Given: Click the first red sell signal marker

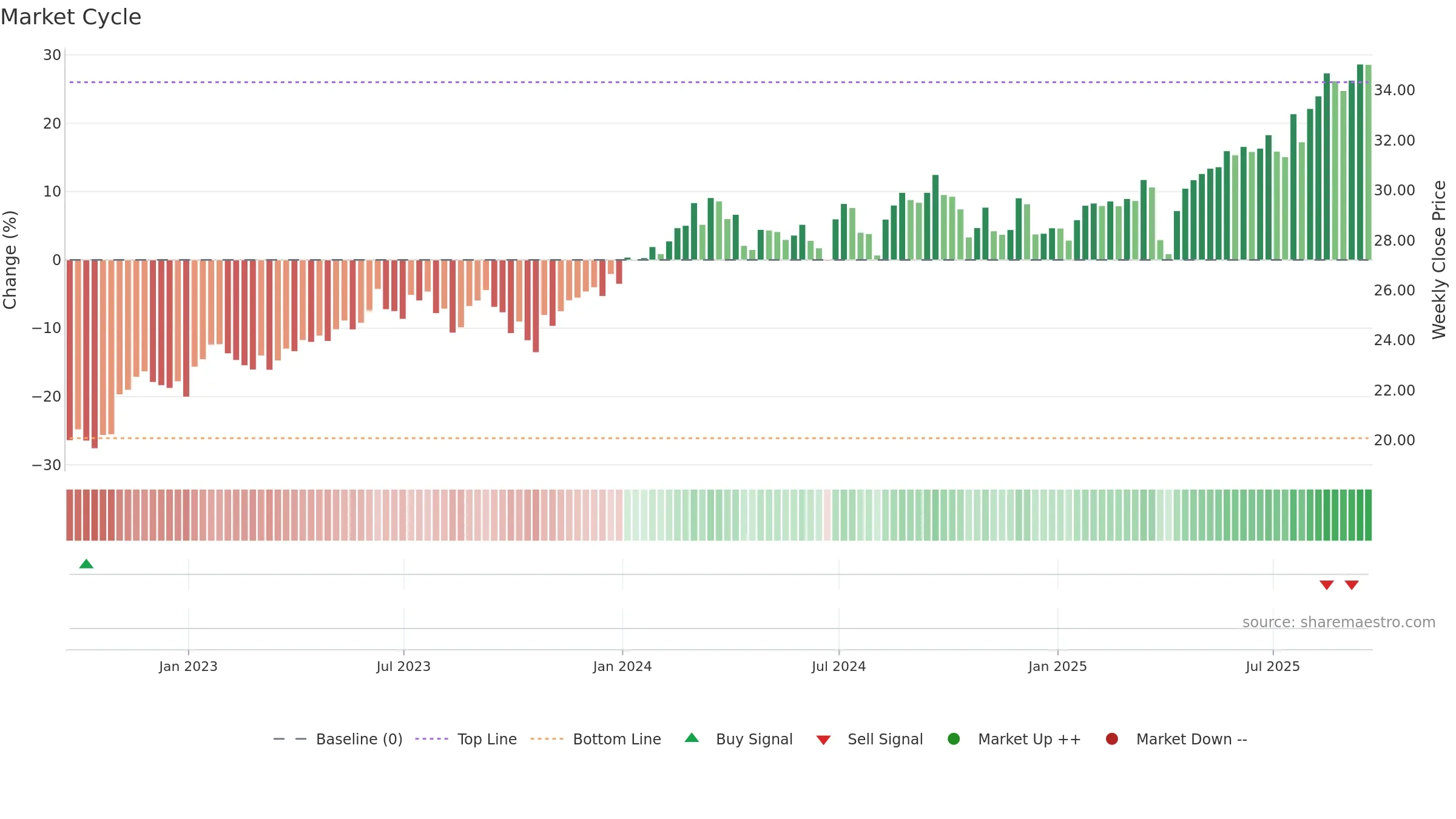Looking at the screenshot, I should [x=1327, y=585].
